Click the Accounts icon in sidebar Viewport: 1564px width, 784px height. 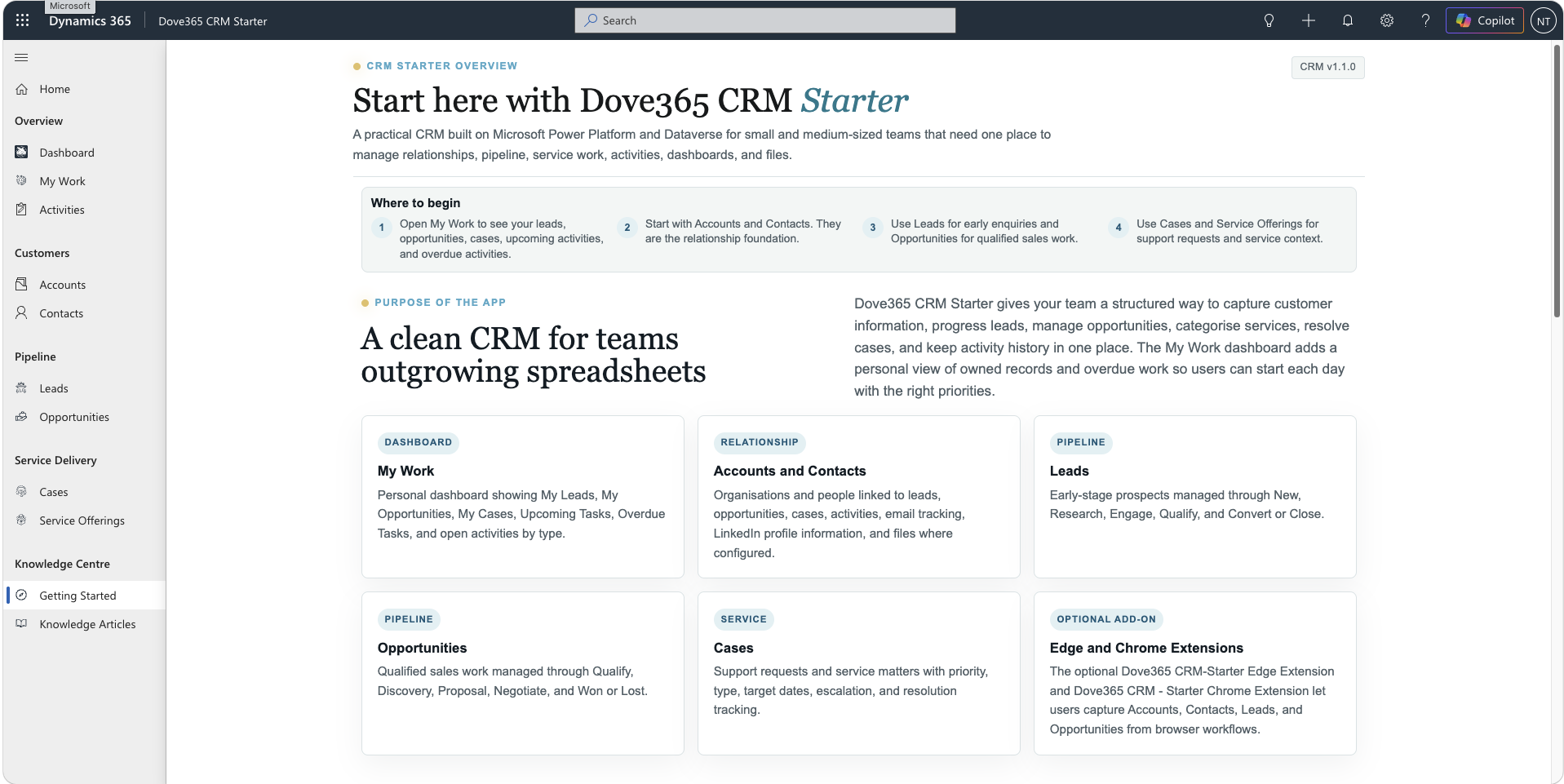coord(22,284)
